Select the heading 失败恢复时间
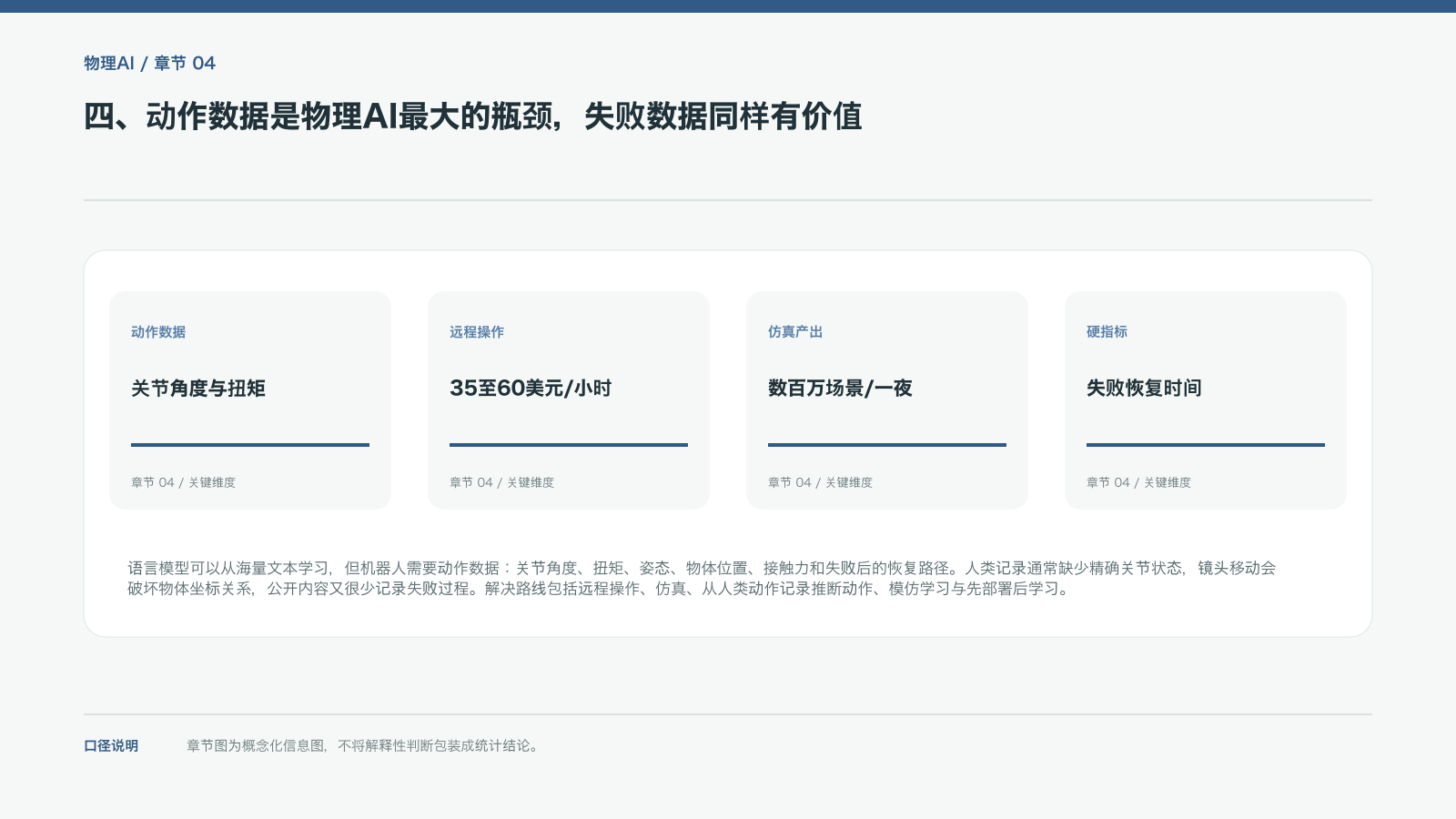 (1144, 389)
